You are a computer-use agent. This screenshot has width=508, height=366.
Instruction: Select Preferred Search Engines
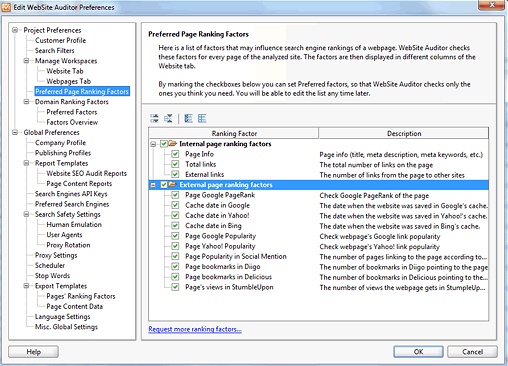[72, 204]
